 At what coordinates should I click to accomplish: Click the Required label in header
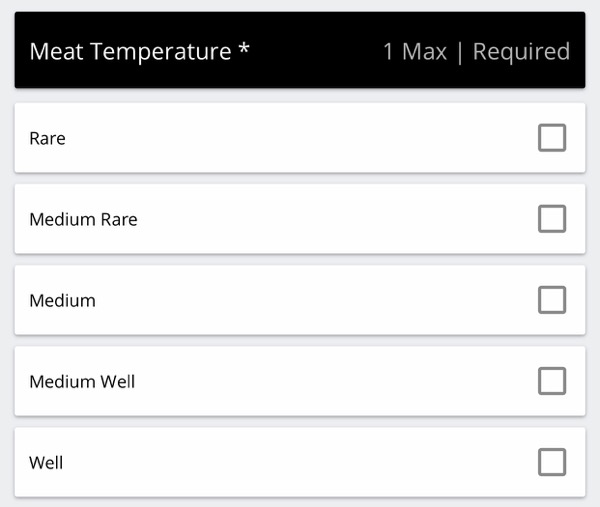522,52
